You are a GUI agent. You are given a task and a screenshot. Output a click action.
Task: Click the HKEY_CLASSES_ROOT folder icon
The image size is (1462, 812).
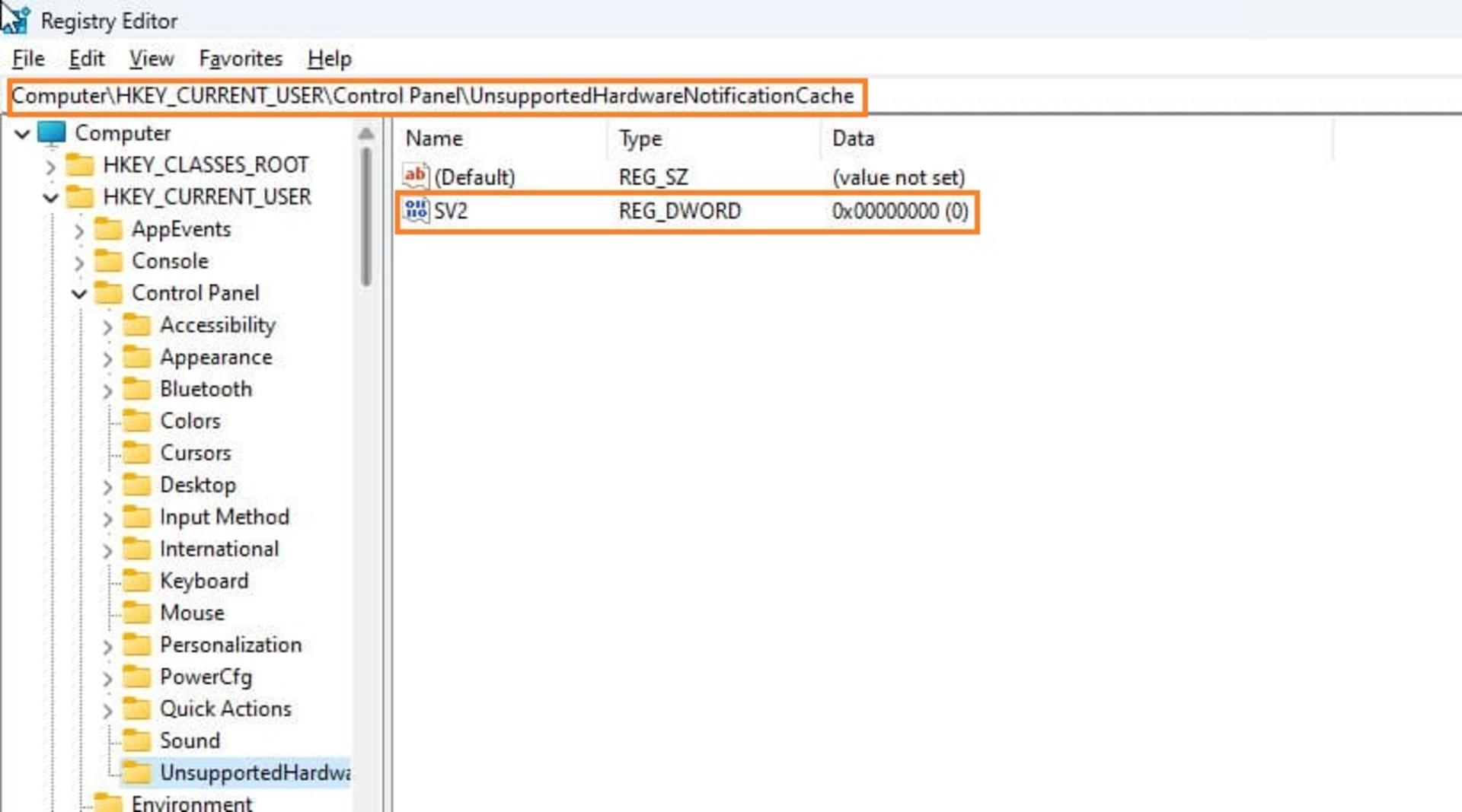pos(80,164)
